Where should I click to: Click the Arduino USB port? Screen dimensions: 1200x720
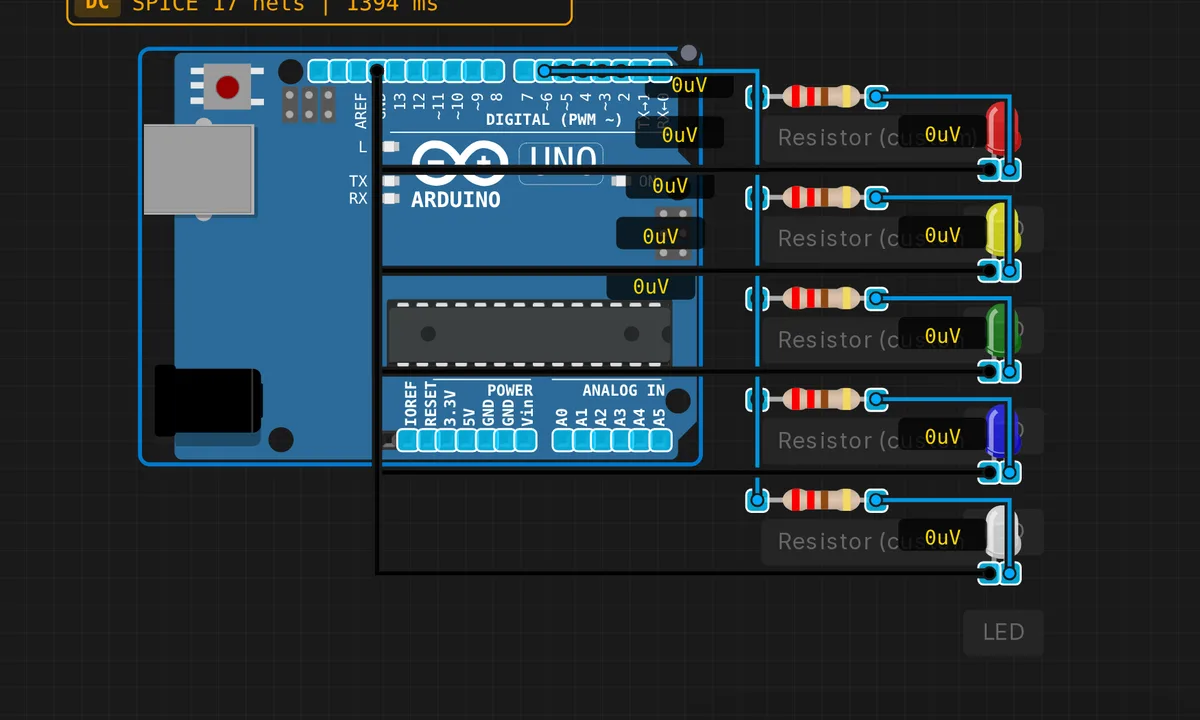tap(198, 170)
